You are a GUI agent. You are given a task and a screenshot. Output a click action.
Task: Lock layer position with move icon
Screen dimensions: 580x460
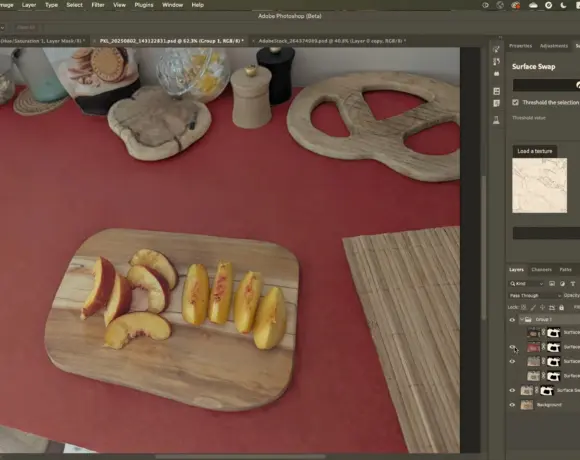click(x=542, y=307)
